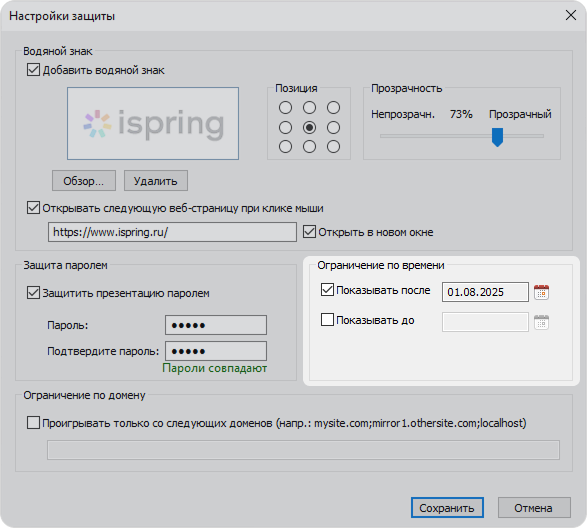Screen dimensions: 587x528
Task: Select bottom-right watermark position
Action: click(x=333, y=146)
